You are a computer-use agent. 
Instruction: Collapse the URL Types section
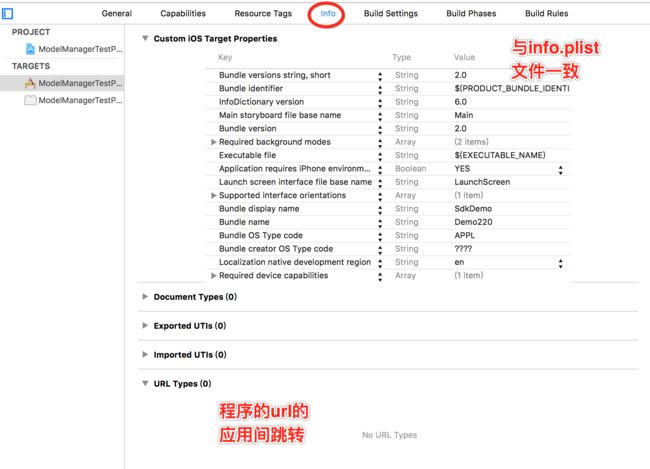coord(145,383)
